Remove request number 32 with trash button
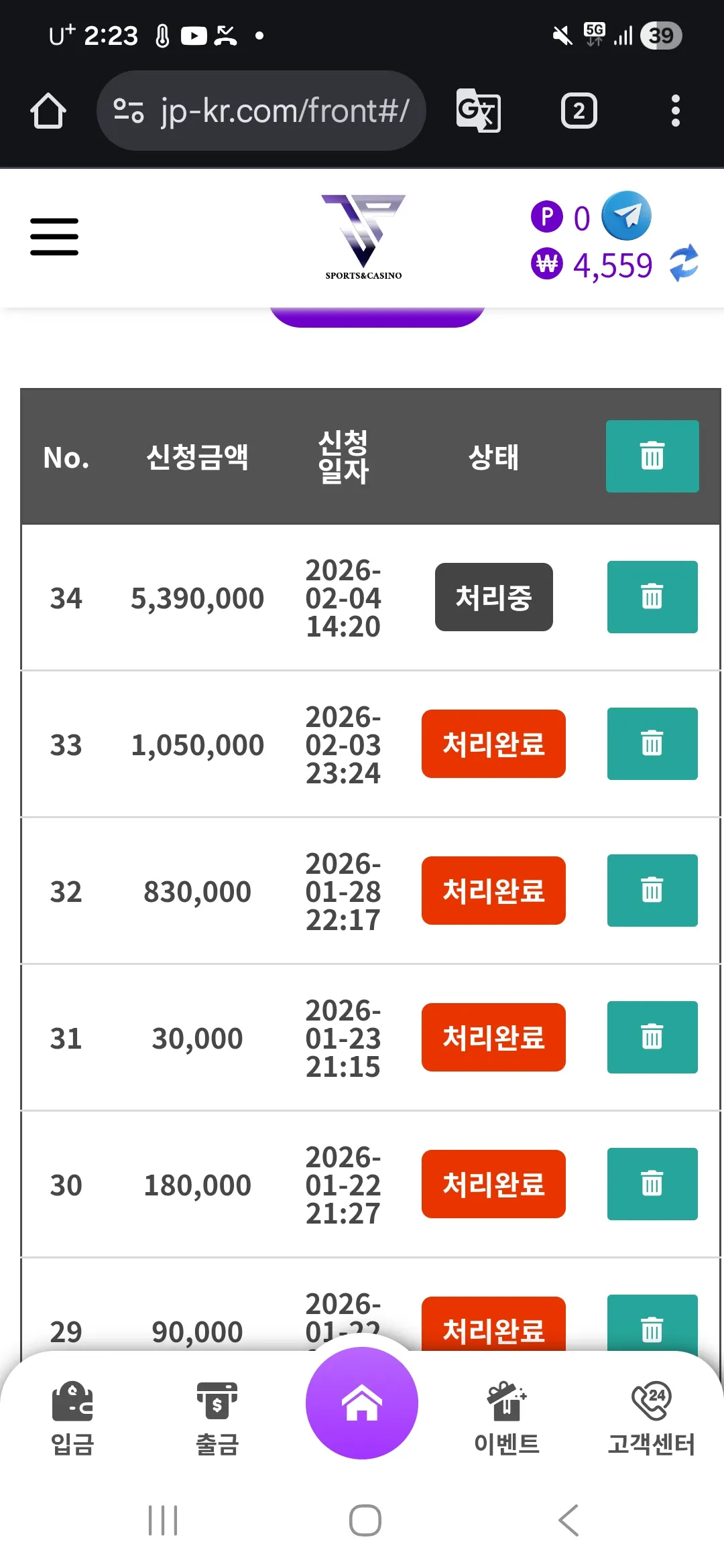The height and width of the screenshot is (1568, 724). 652,891
